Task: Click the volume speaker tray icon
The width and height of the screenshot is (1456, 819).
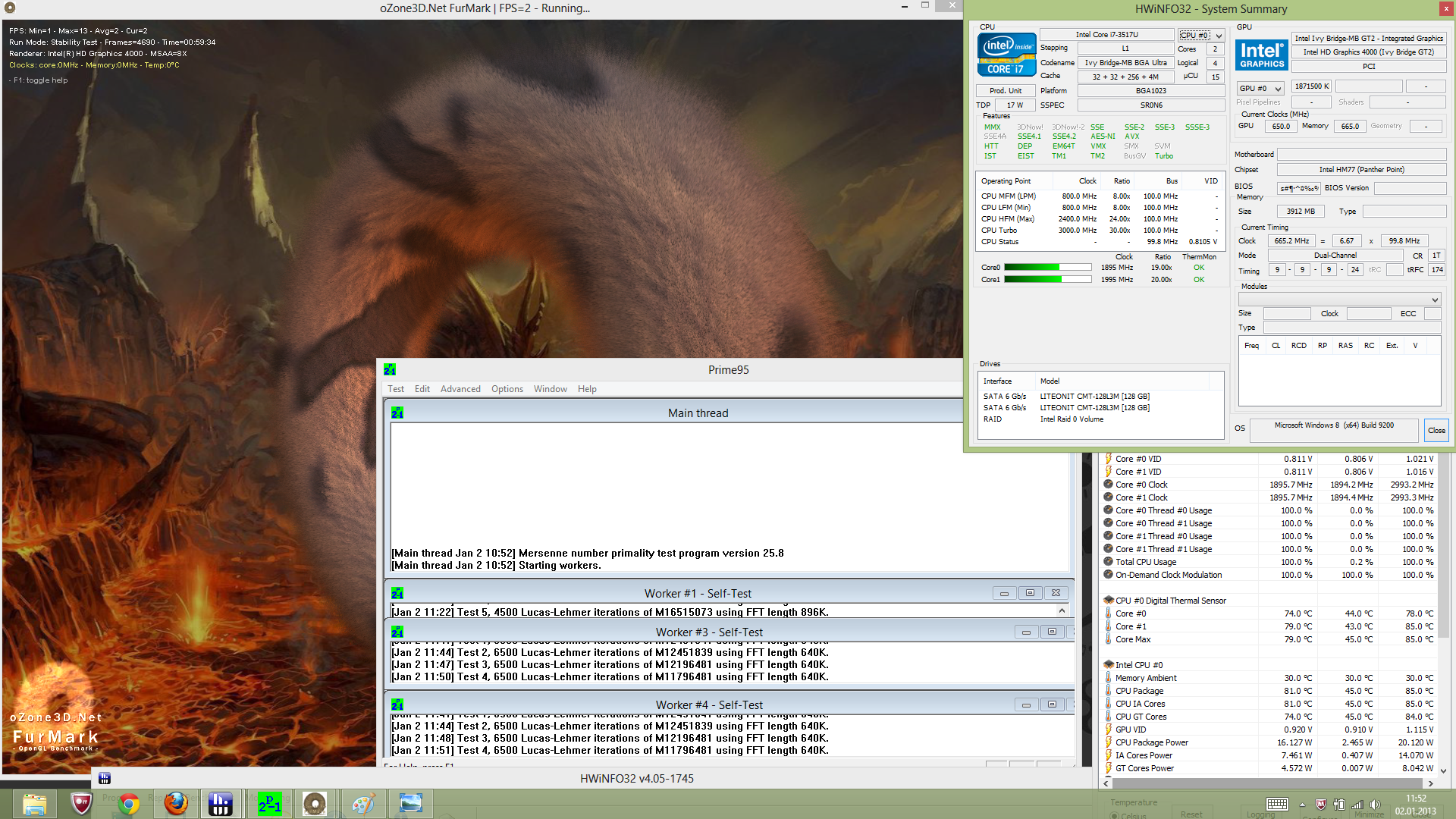Action: [1375, 804]
